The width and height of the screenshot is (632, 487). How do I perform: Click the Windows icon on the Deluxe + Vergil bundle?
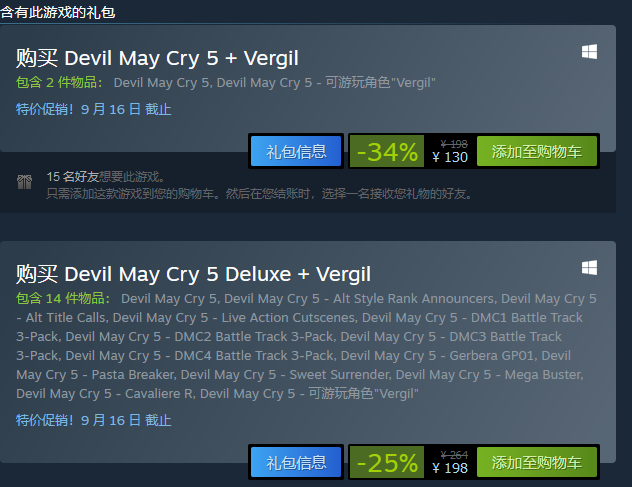pos(589,268)
